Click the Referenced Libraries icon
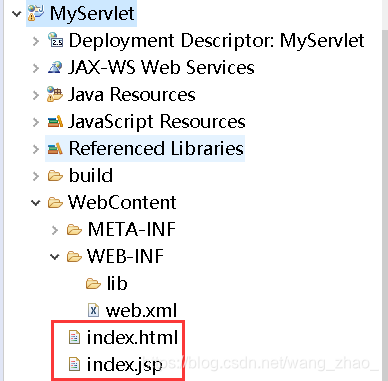 coord(55,149)
